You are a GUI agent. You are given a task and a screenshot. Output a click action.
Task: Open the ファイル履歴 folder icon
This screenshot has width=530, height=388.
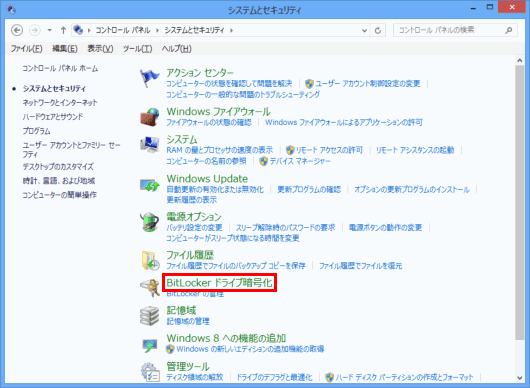click(149, 261)
